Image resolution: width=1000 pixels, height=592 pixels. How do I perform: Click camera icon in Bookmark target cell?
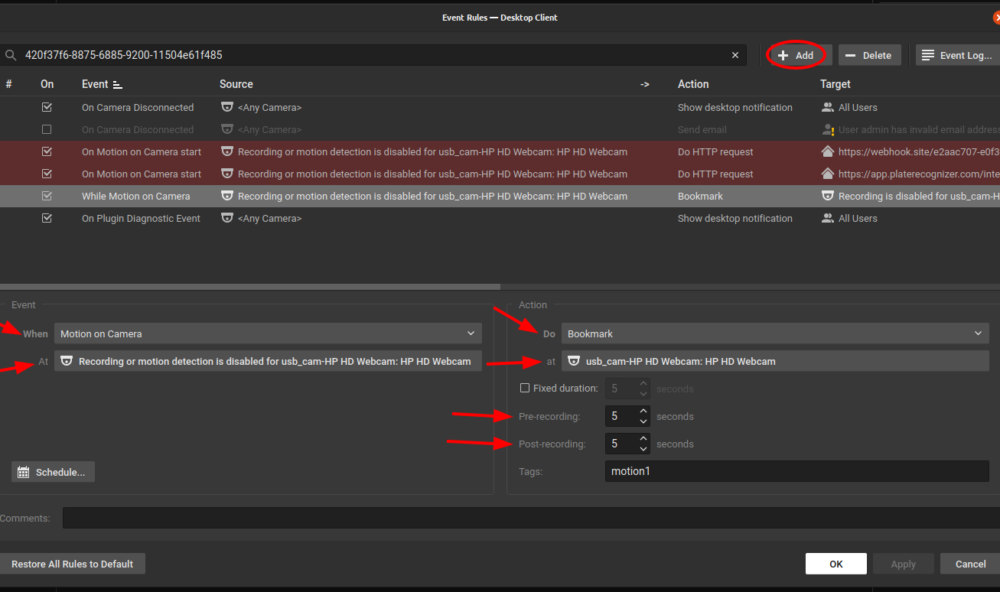827,196
